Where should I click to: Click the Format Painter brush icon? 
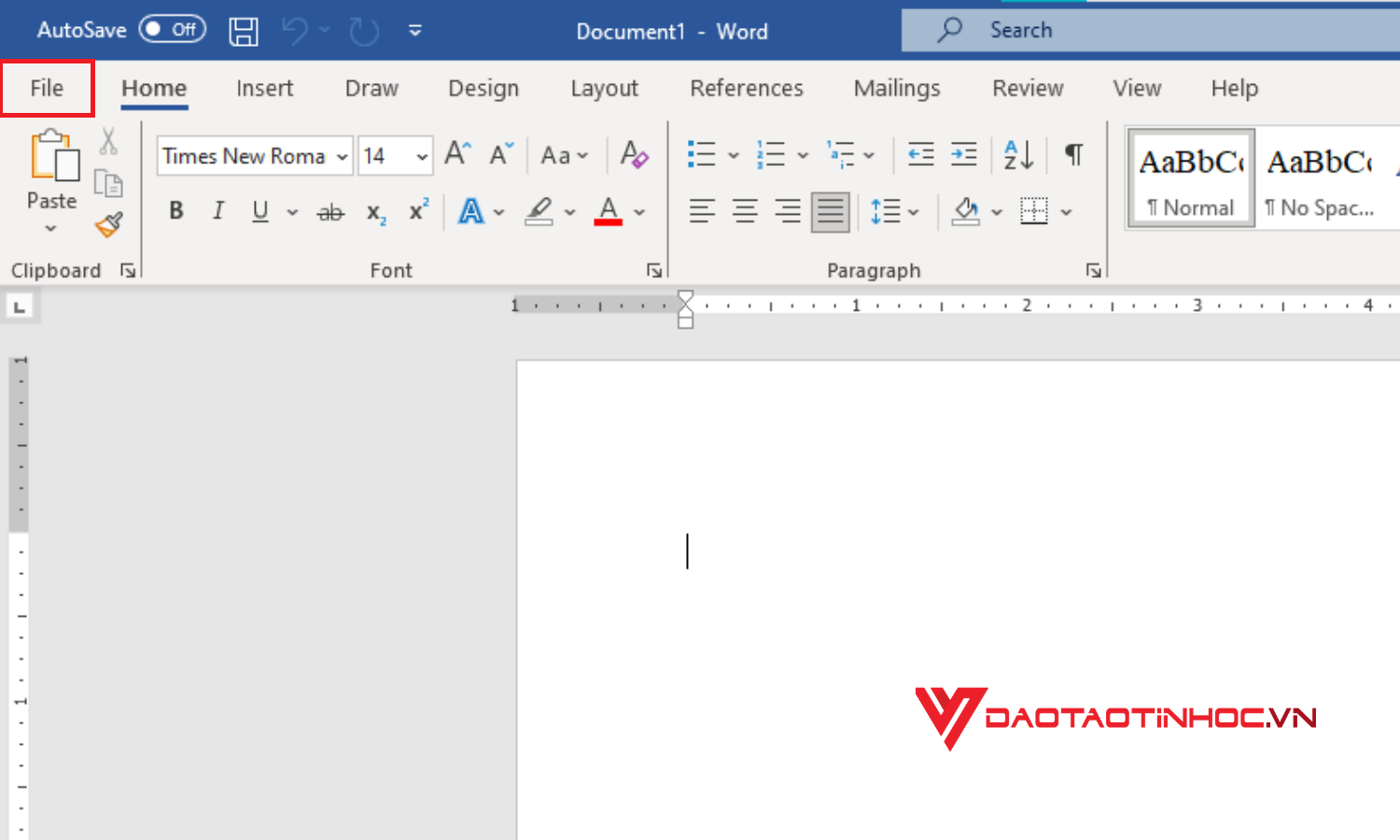[109, 225]
